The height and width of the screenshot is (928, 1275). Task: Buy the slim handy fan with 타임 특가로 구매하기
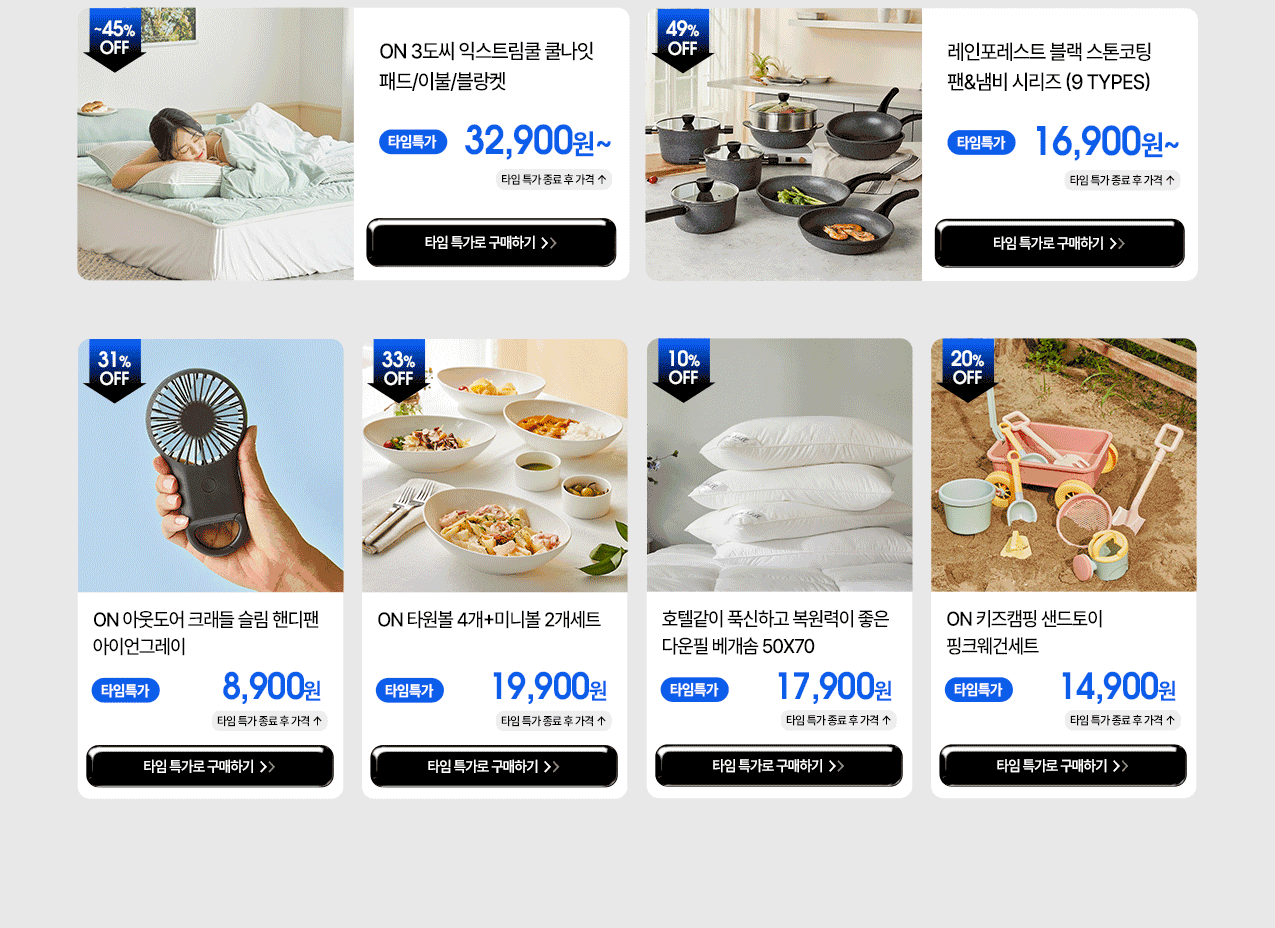pyautogui.click(x=210, y=766)
